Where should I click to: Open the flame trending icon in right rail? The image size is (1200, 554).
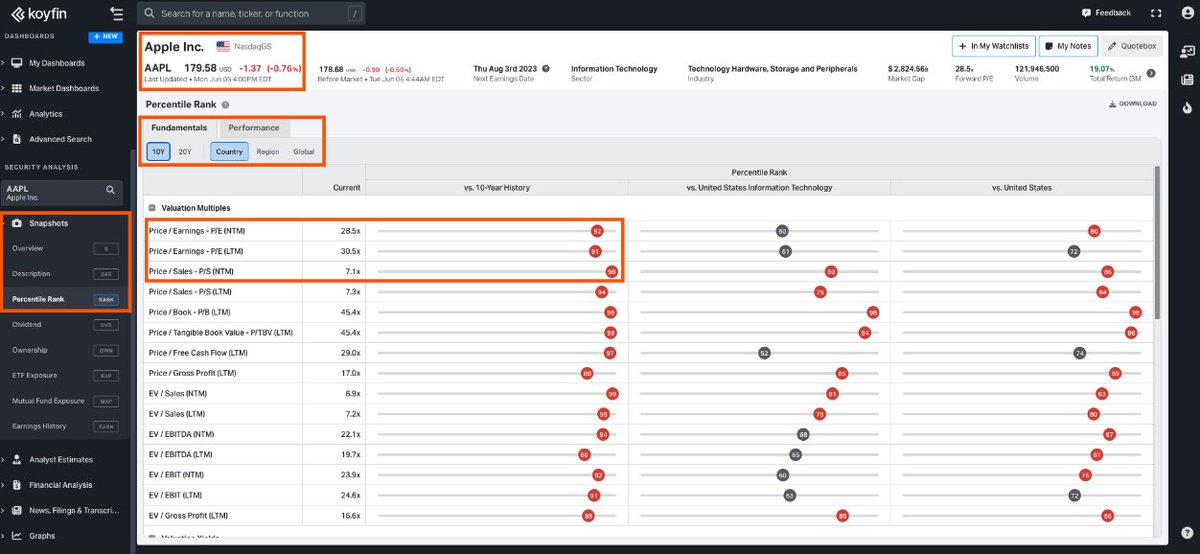[x=1186, y=107]
